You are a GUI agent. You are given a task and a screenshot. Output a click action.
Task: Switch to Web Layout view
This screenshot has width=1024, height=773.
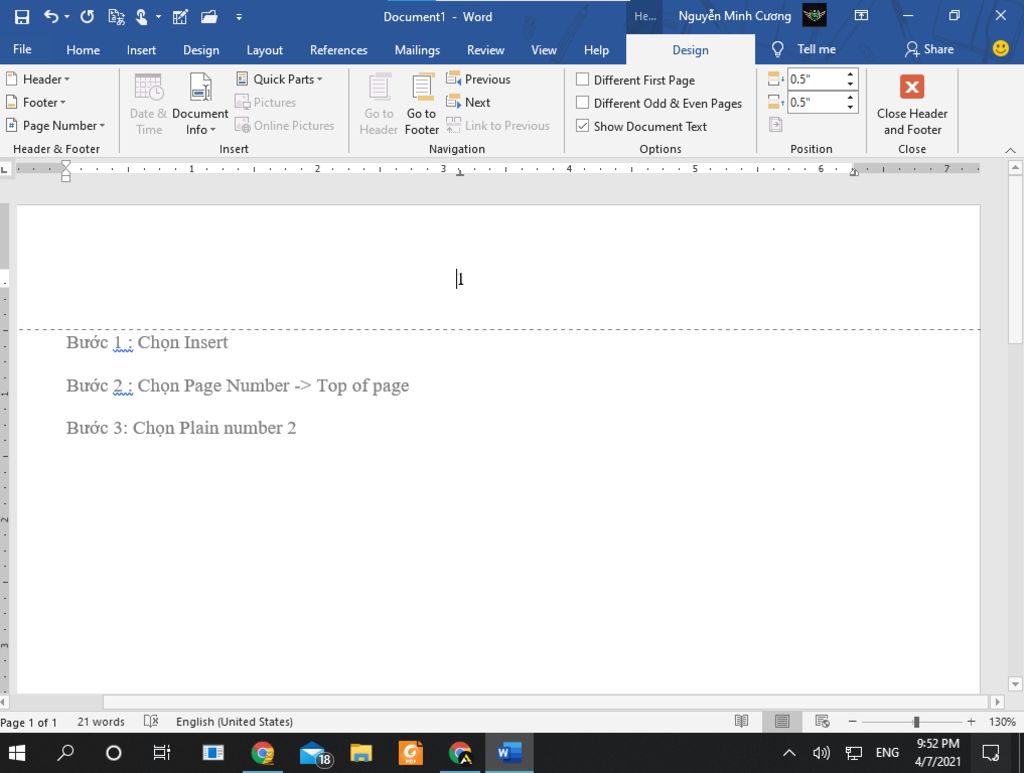point(822,721)
